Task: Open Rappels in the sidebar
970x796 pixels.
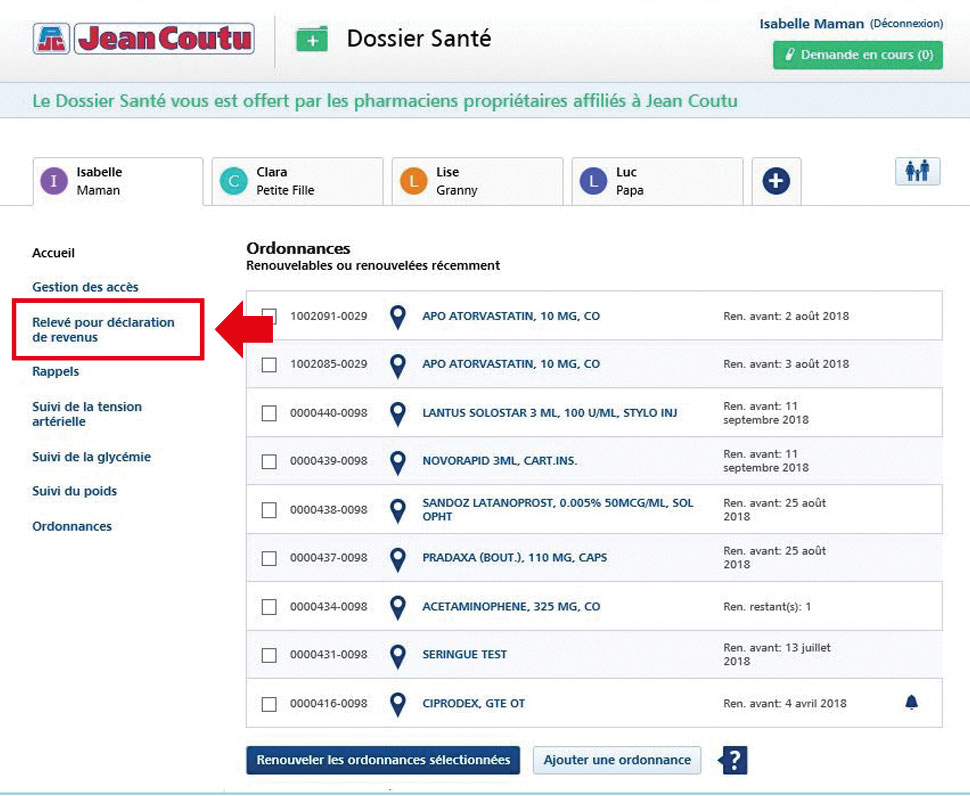Action: click(56, 372)
